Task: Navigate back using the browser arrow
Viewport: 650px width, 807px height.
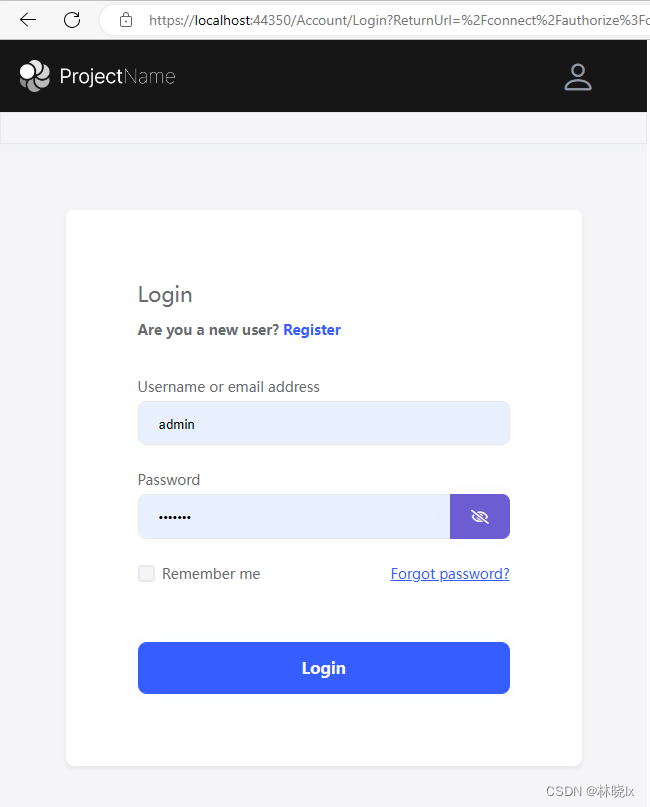Action: 27,19
